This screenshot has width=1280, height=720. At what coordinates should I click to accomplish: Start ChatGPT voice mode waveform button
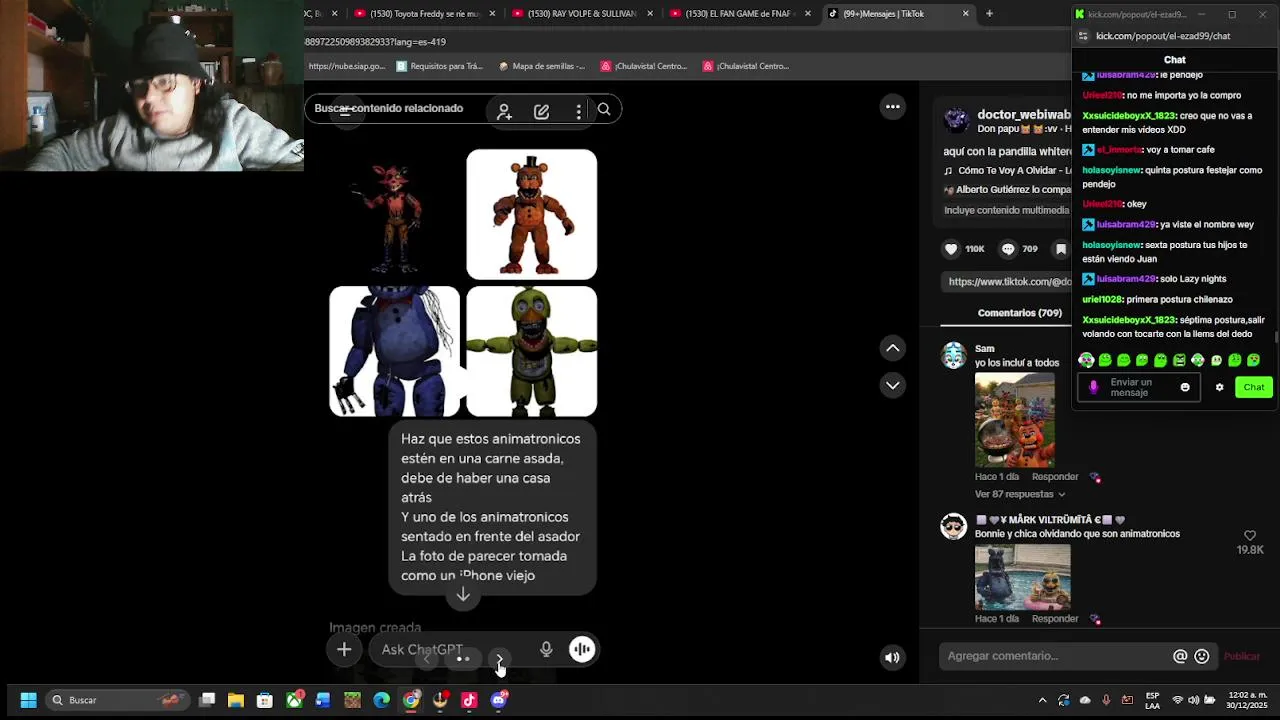pyautogui.click(x=582, y=650)
